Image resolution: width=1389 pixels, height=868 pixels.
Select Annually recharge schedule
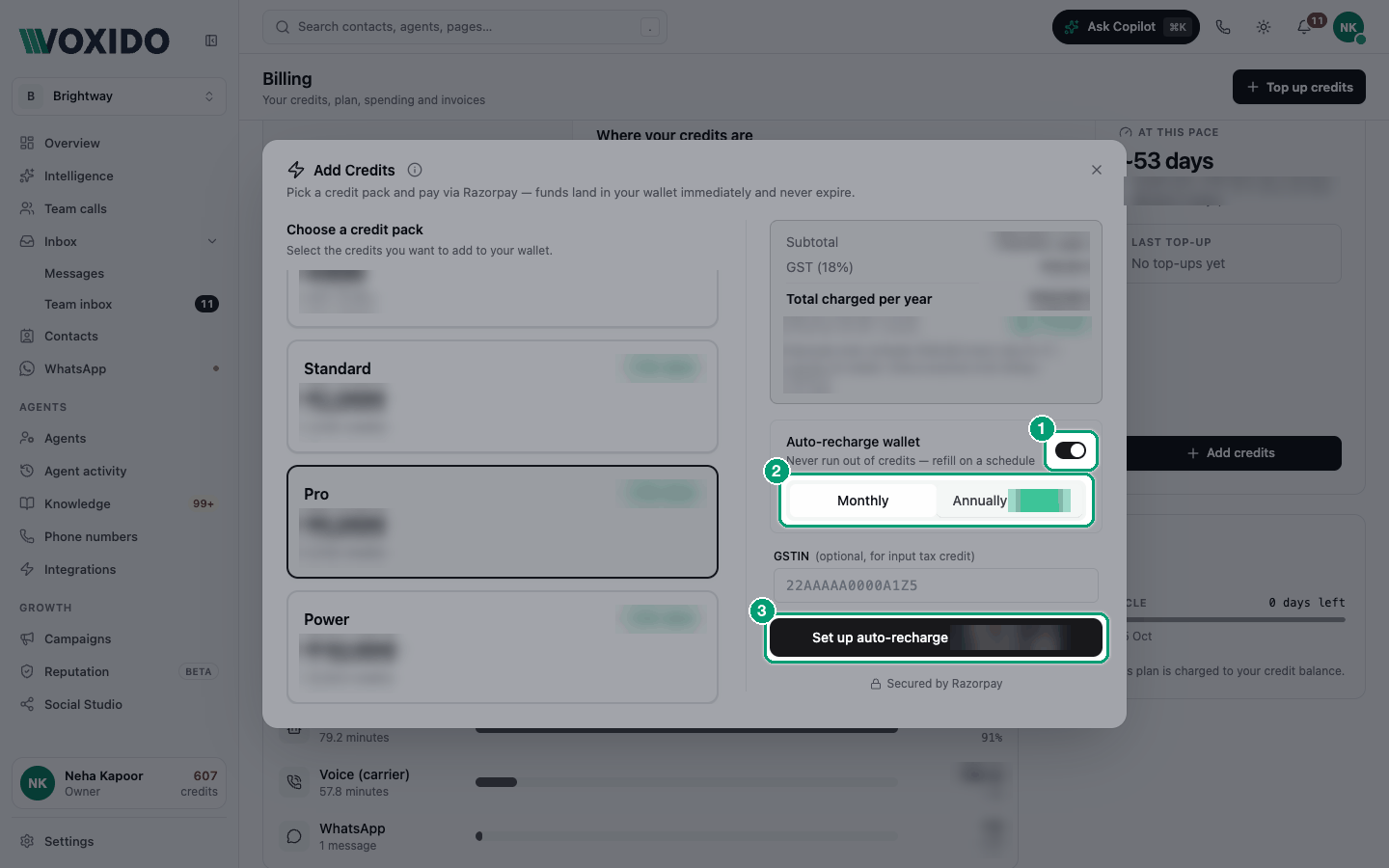point(1010,501)
